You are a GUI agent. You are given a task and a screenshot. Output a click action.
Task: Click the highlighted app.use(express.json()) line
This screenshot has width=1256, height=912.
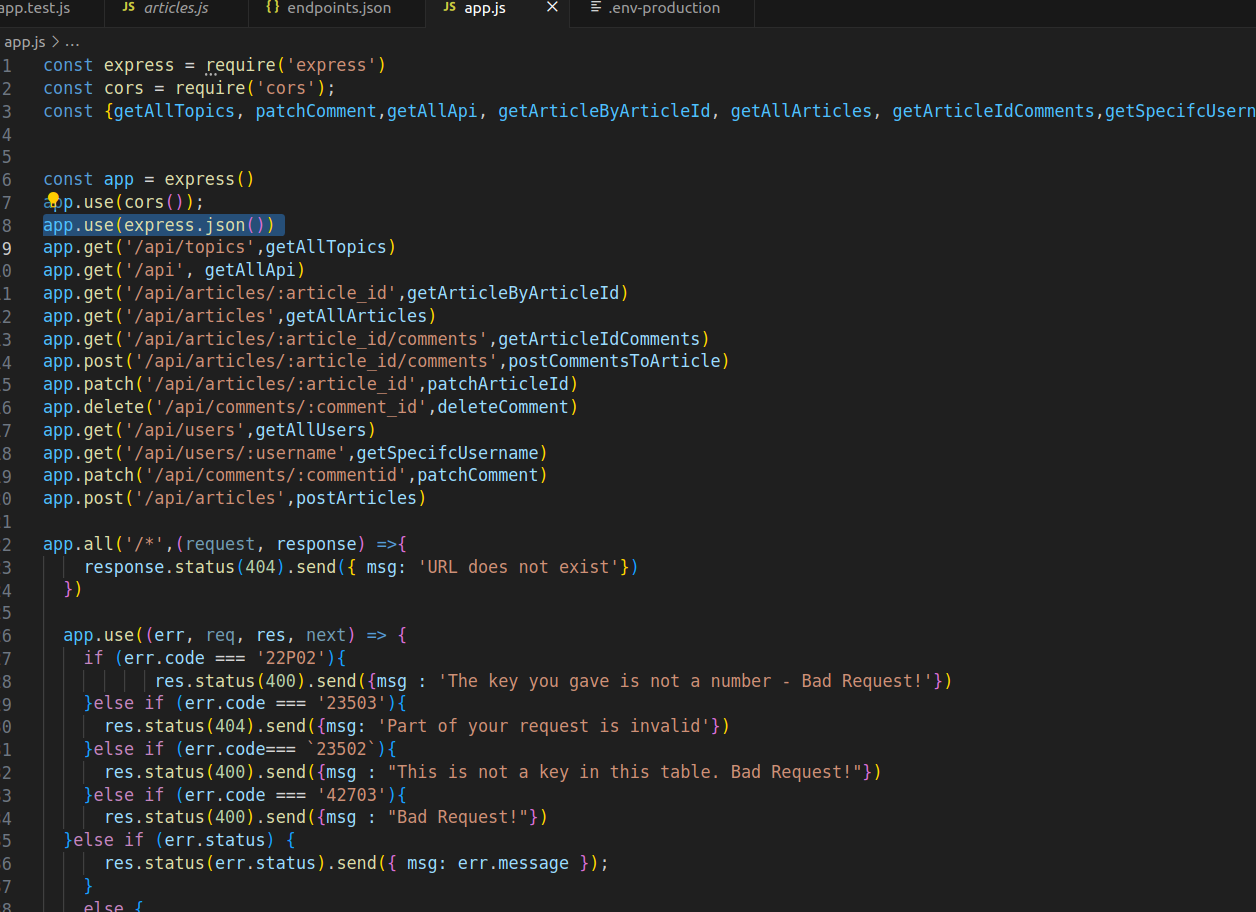(x=164, y=225)
